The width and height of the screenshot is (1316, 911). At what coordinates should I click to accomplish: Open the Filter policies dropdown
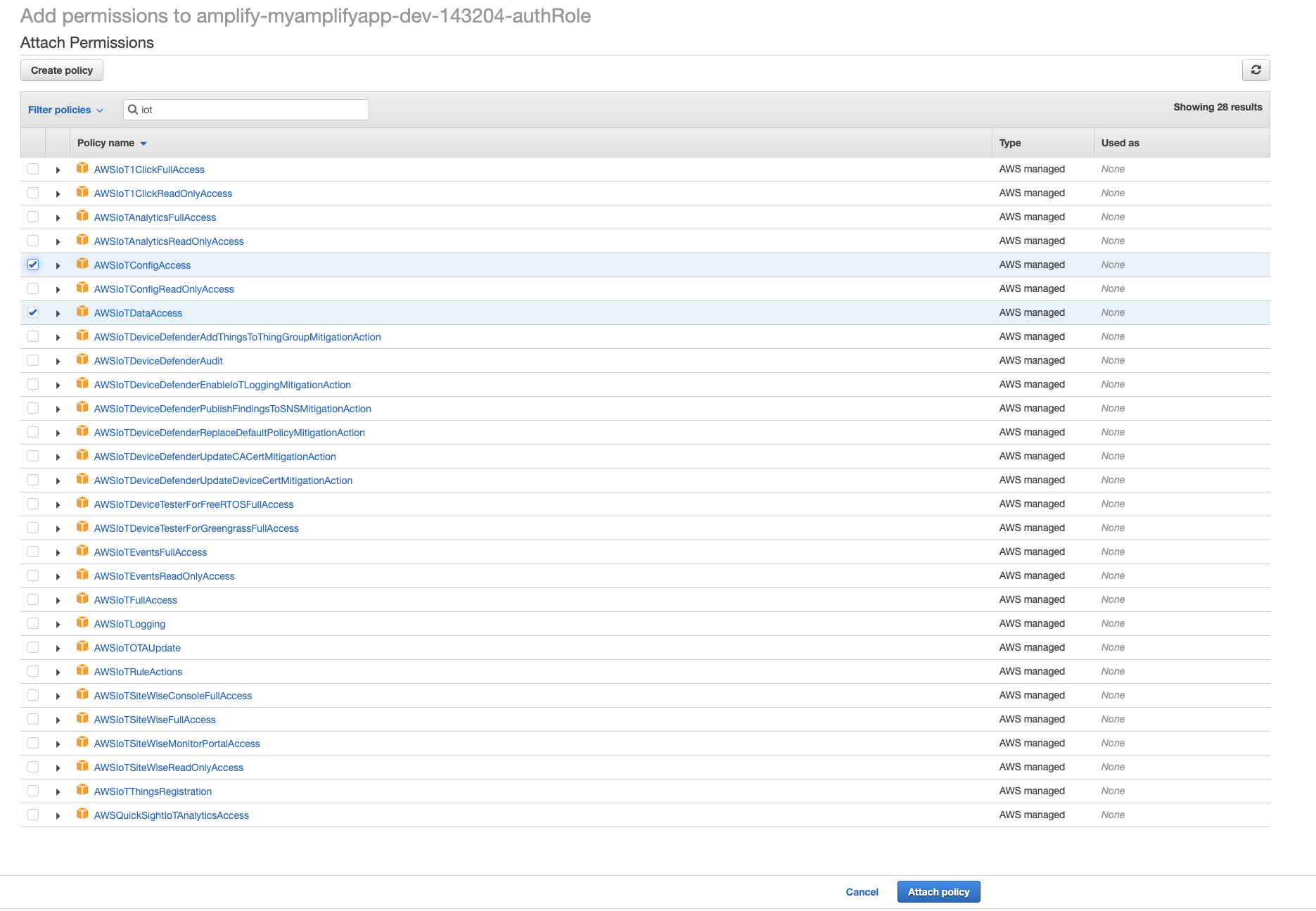tap(65, 110)
